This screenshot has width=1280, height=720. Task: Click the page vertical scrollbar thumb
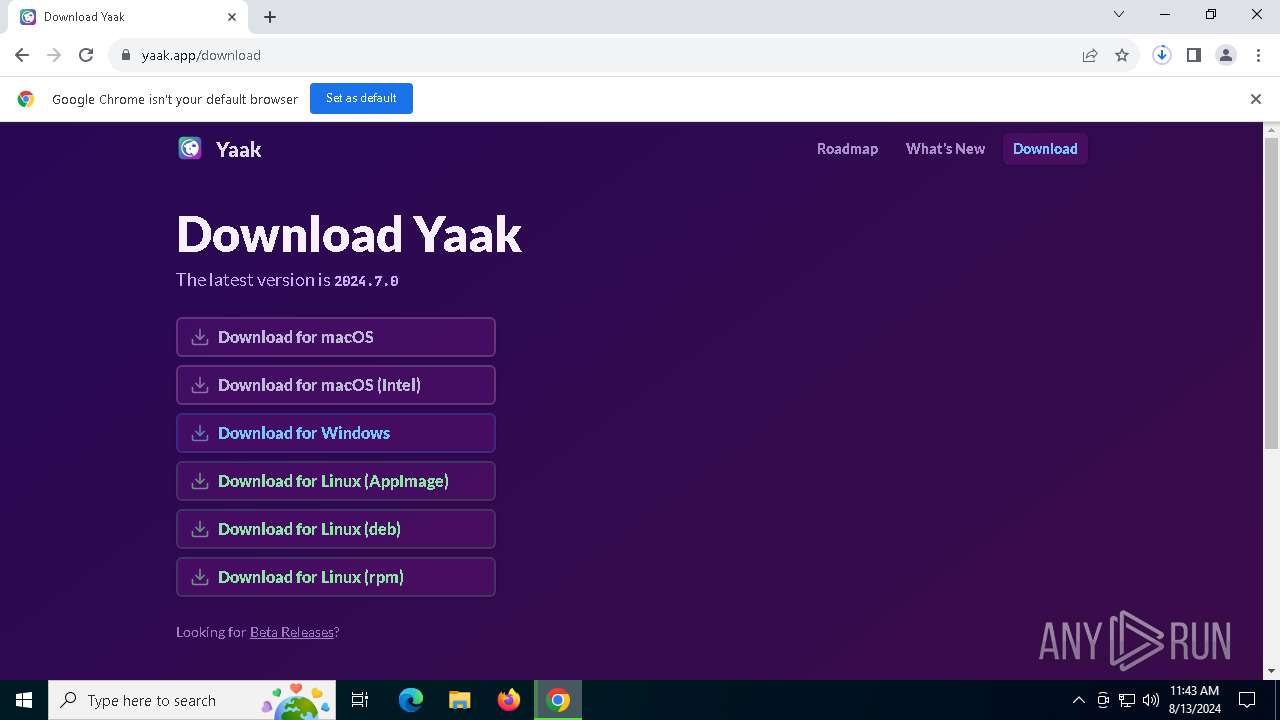(x=1272, y=292)
